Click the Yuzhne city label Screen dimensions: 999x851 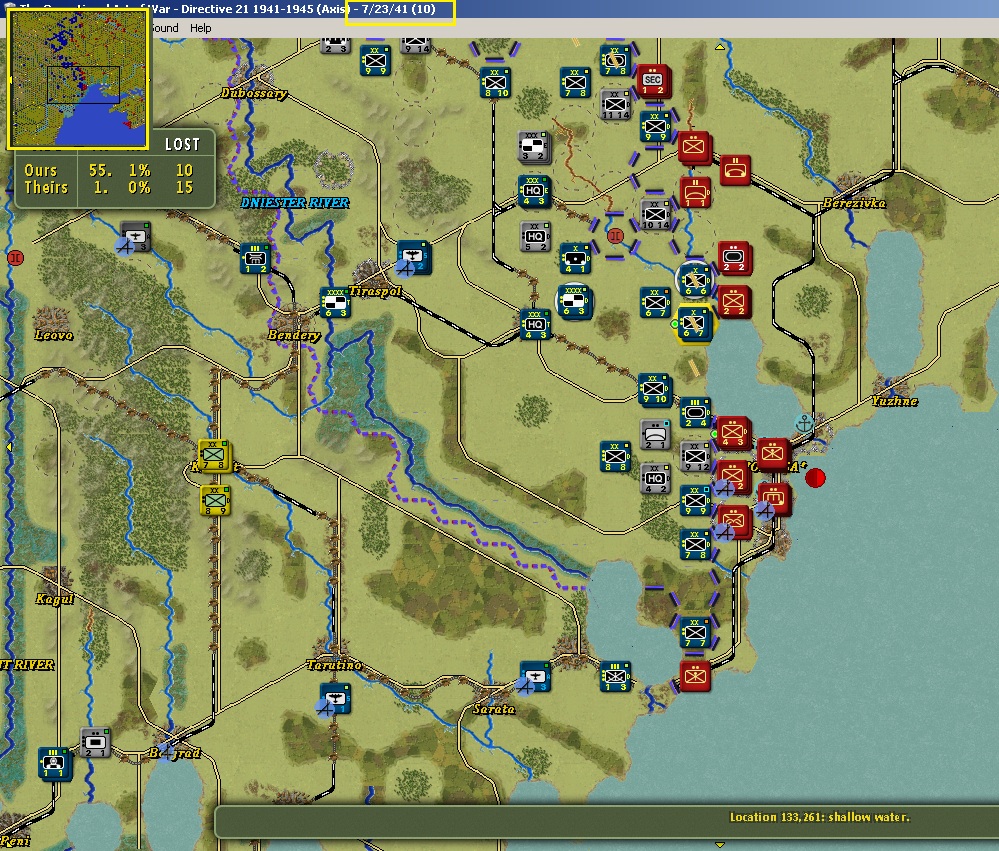tap(895, 401)
